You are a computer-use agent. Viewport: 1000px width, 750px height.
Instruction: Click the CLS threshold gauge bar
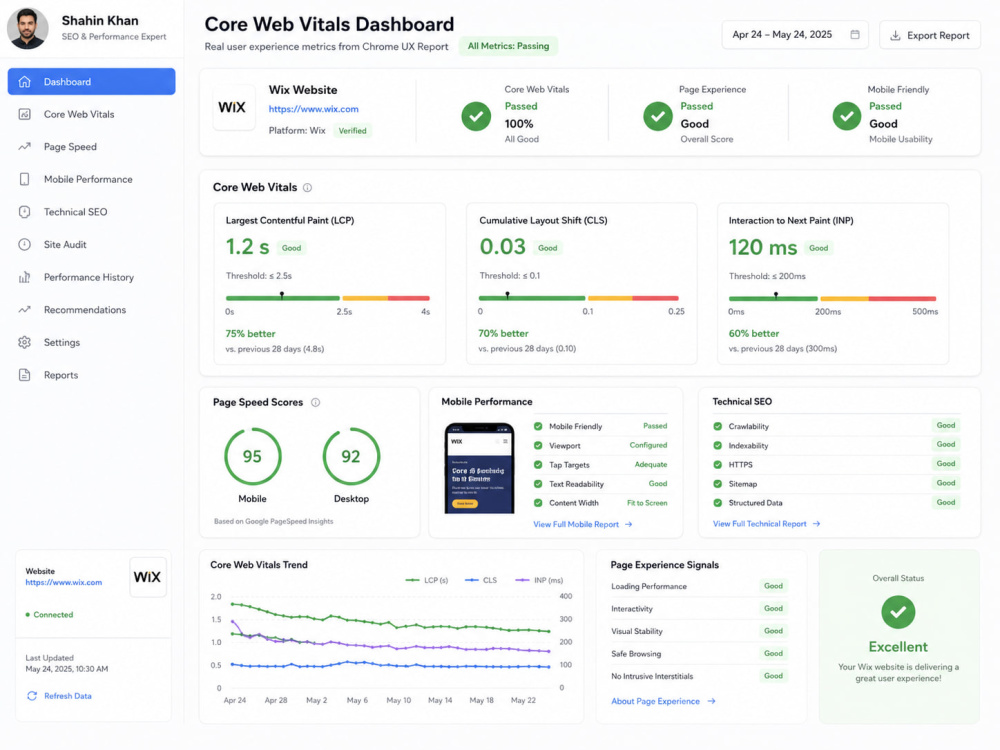pyautogui.click(x=578, y=298)
